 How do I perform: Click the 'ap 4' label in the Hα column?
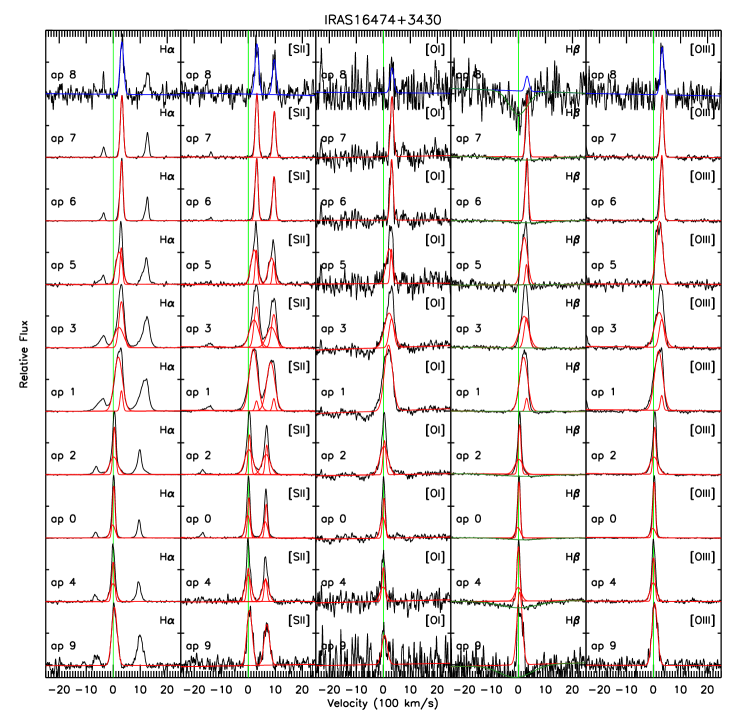click(x=63, y=583)
